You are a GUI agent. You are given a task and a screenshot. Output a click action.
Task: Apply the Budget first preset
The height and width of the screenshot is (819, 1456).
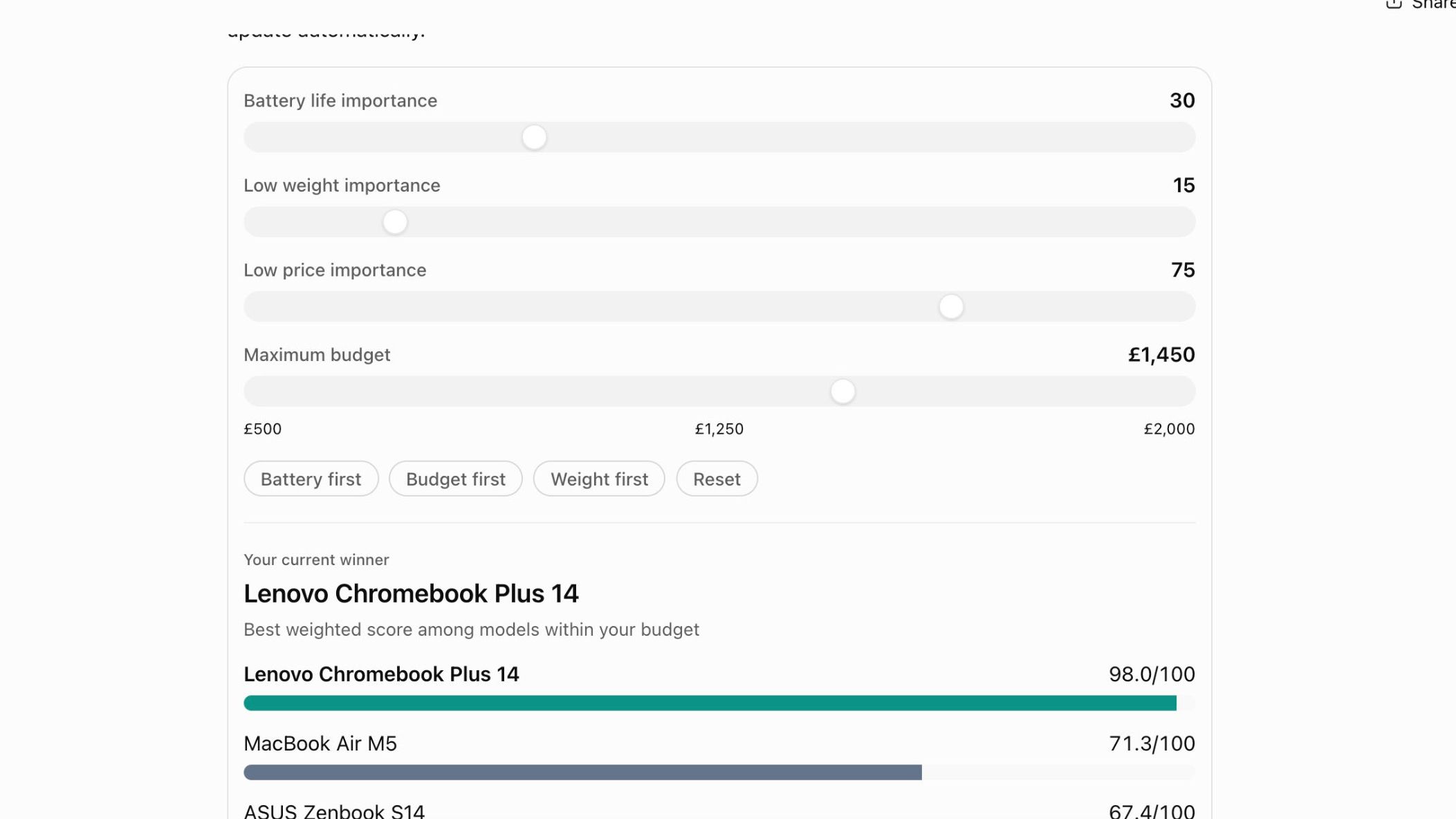tap(456, 479)
